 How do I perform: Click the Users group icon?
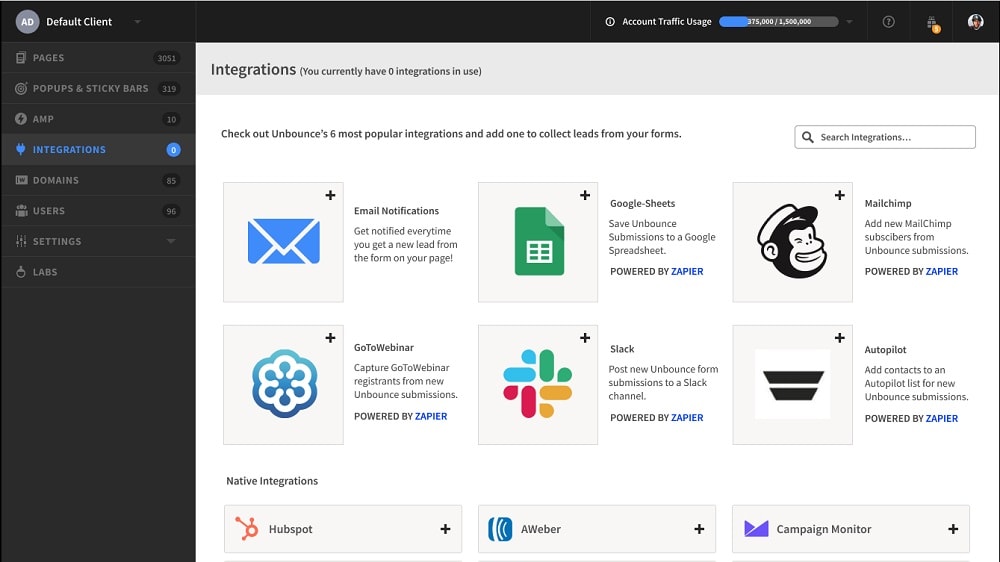pos(21,211)
